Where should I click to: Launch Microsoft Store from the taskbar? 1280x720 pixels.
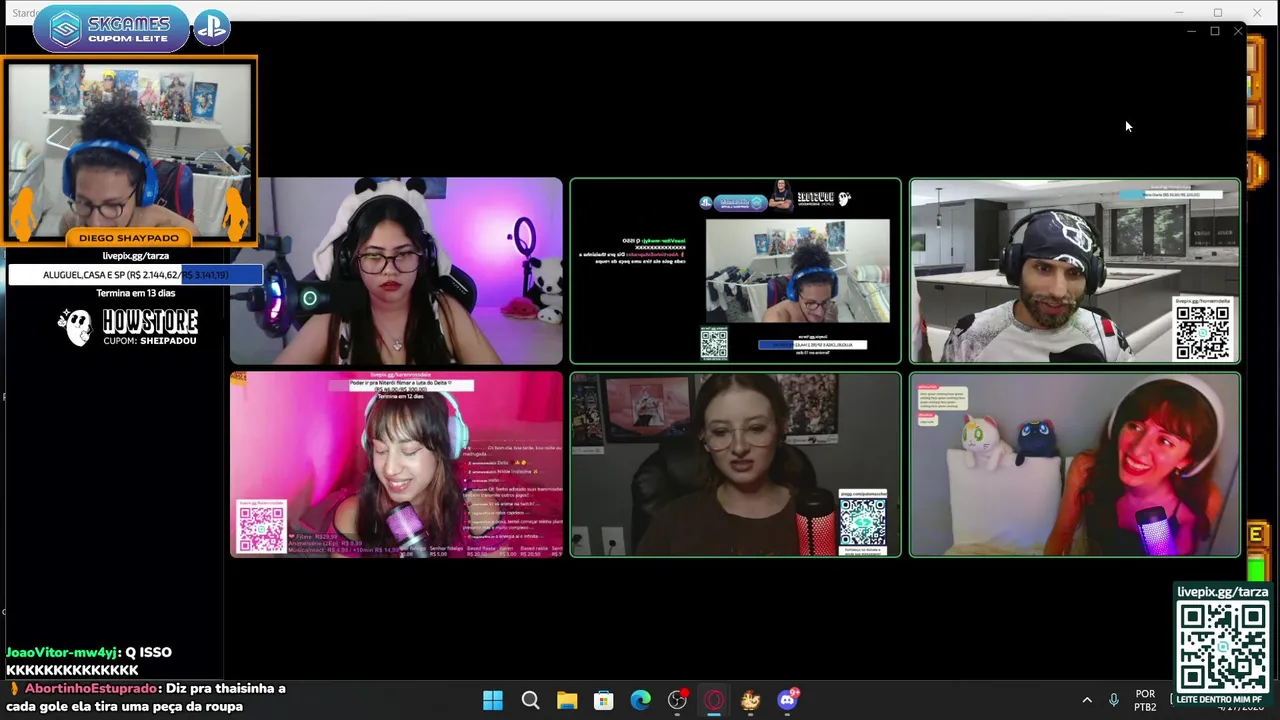[604, 700]
